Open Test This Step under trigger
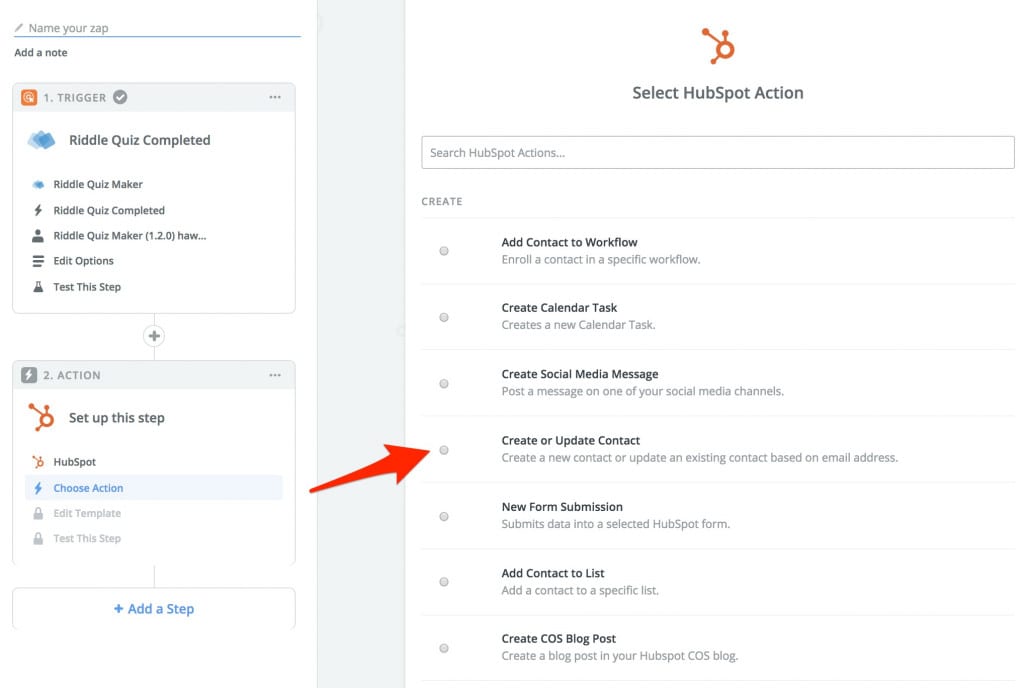Screen dimensions: 1024x688 pyautogui.click(x=87, y=287)
